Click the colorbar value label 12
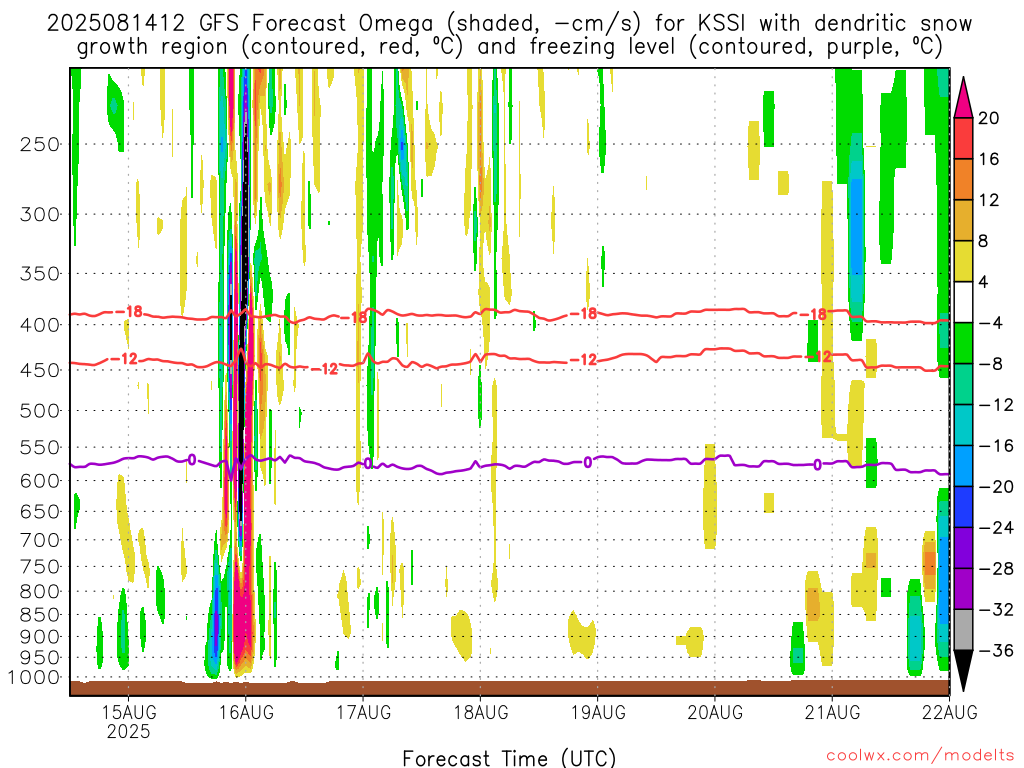1024x768 pixels. pyautogui.click(x=989, y=200)
